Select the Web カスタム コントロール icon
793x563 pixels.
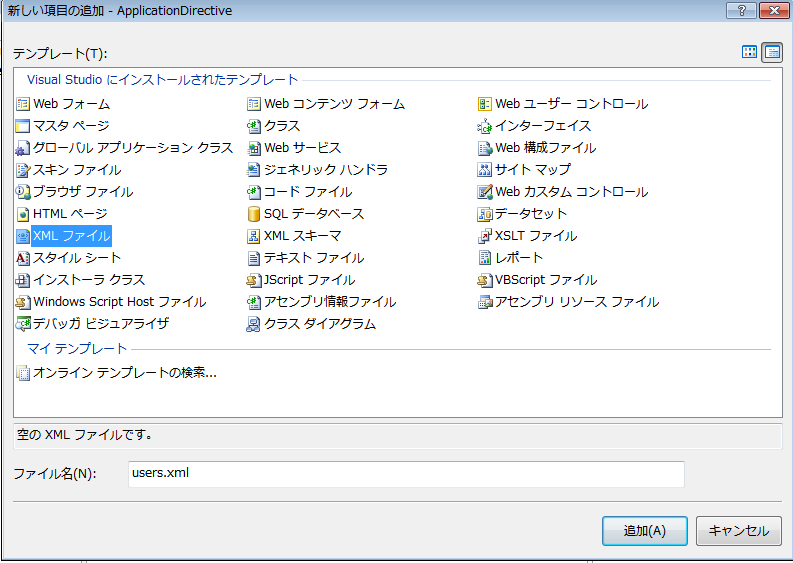pyautogui.click(x=484, y=192)
